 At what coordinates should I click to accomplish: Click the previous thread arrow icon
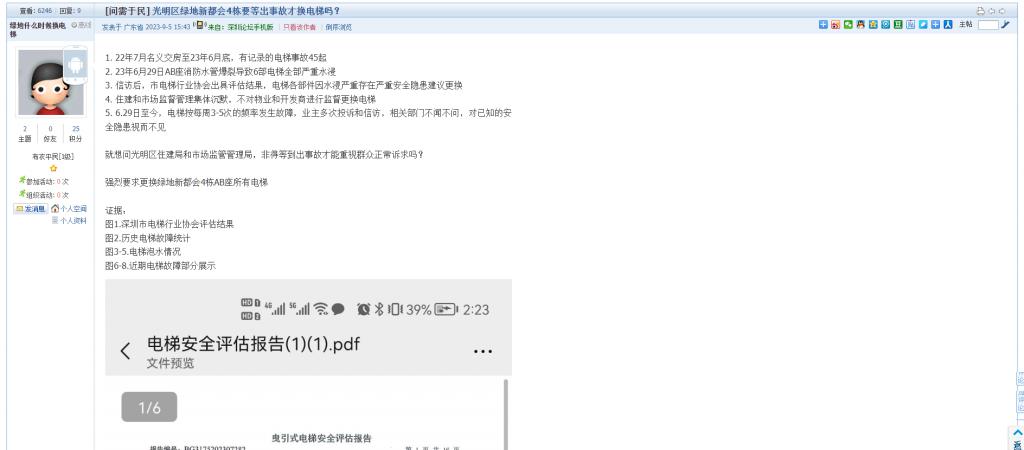click(991, 11)
